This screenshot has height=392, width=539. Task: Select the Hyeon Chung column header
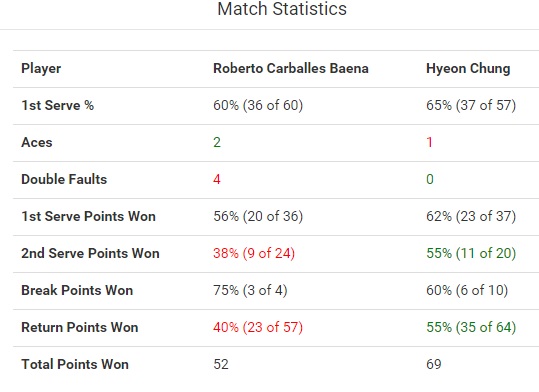click(468, 69)
